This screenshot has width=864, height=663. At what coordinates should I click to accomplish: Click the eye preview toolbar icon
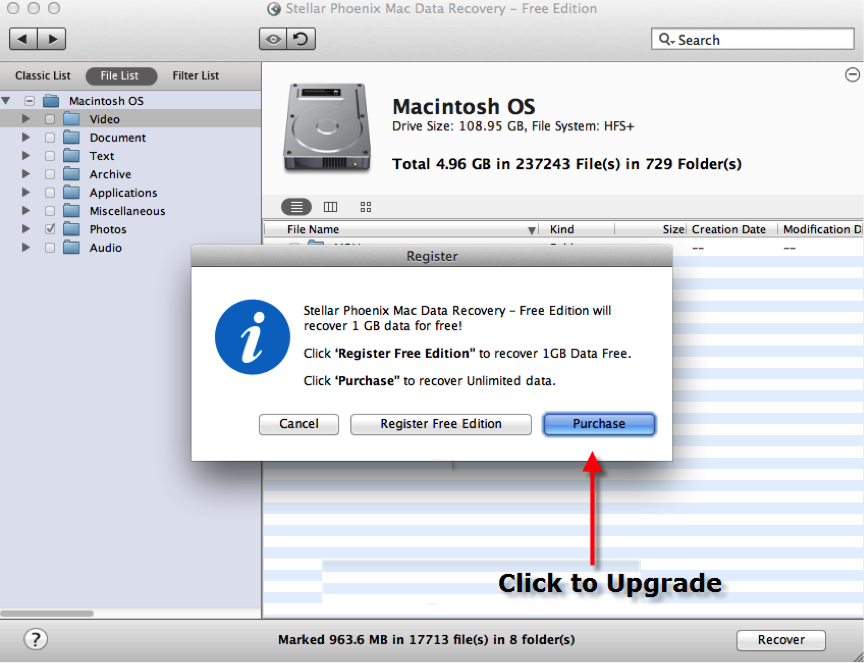click(273, 39)
